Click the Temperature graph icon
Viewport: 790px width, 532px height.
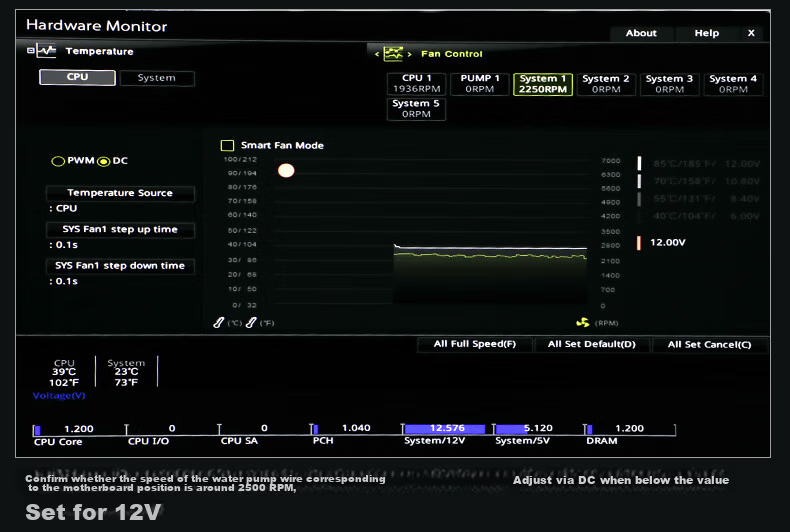pyautogui.click(x=46, y=50)
